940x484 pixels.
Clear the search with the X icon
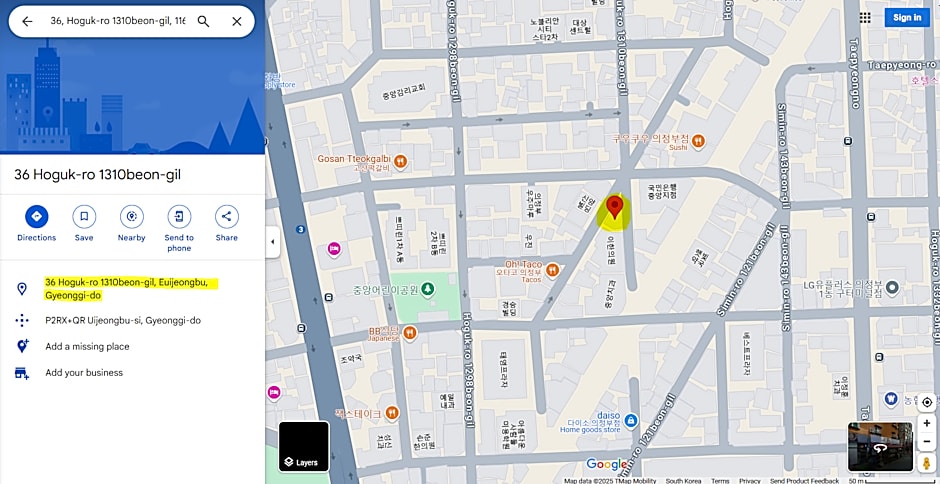click(237, 22)
